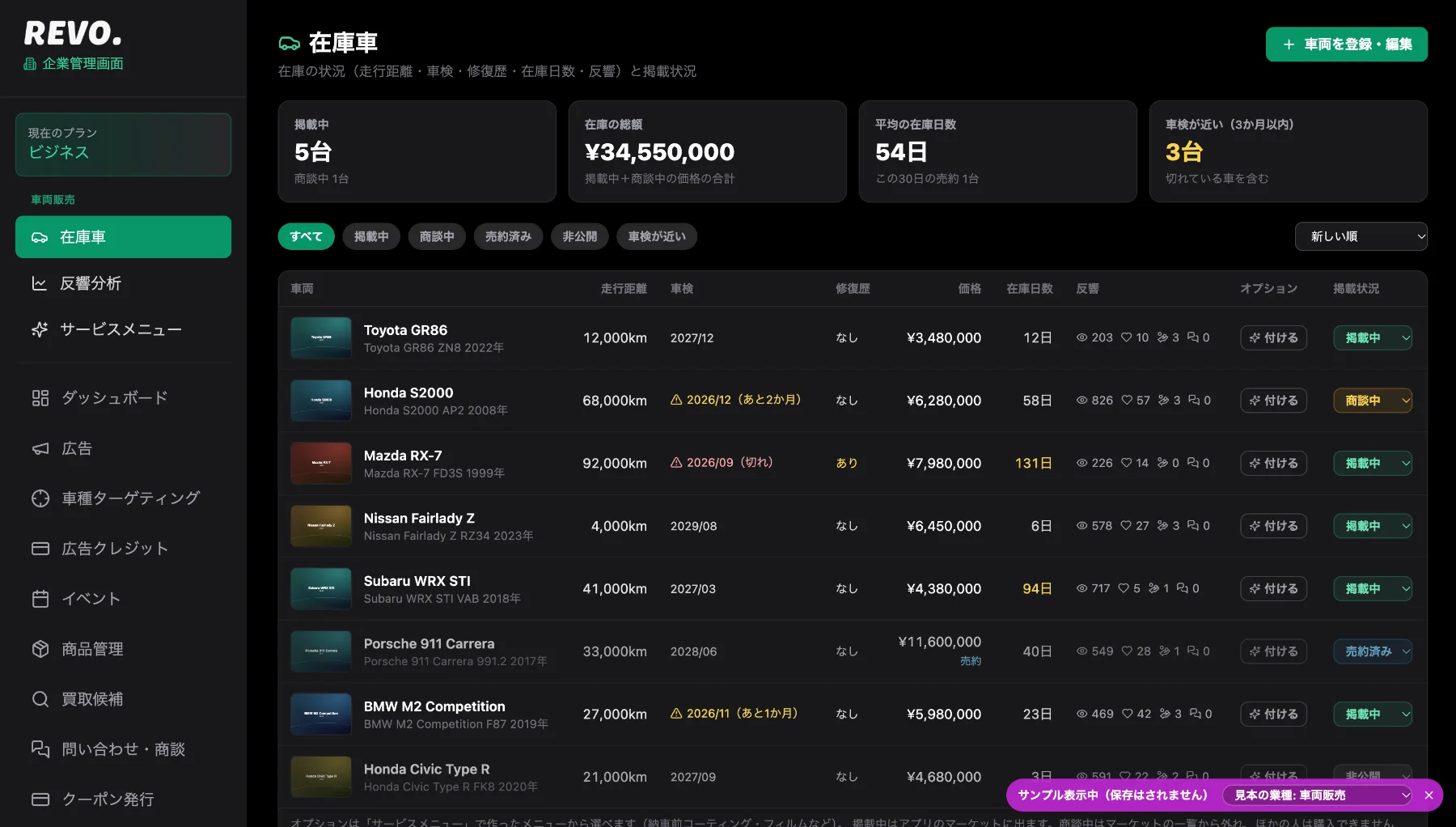The width and height of the screenshot is (1456, 827).
Task: Click the イベント calendar icon
Action: 40,599
